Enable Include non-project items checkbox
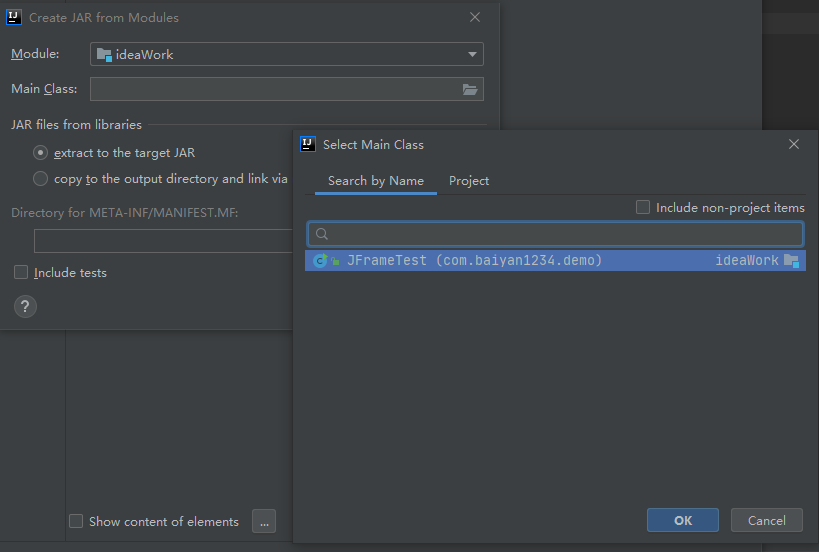Viewport: 819px width, 552px height. pyautogui.click(x=643, y=207)
